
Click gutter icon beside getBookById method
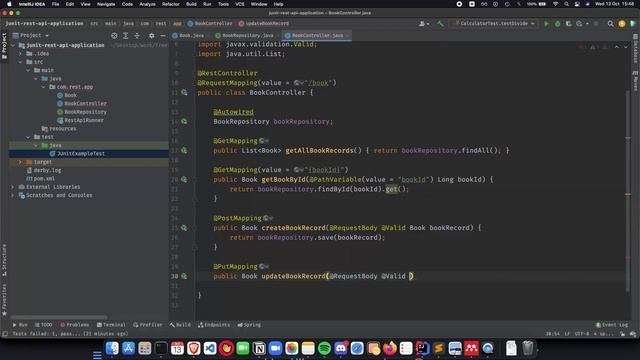pos(184,180)
